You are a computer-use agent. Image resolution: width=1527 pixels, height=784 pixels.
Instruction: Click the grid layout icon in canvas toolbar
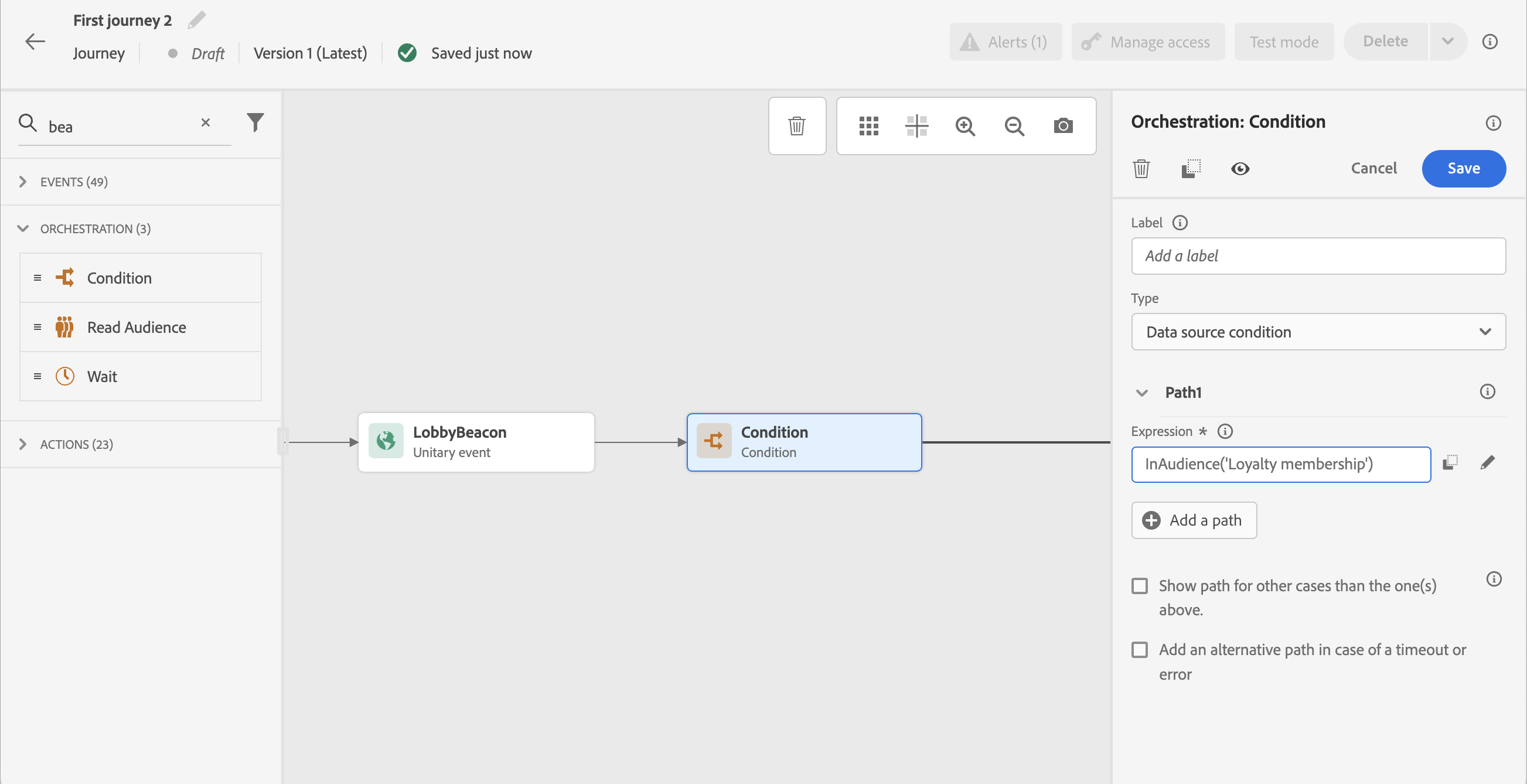(868, 125)
